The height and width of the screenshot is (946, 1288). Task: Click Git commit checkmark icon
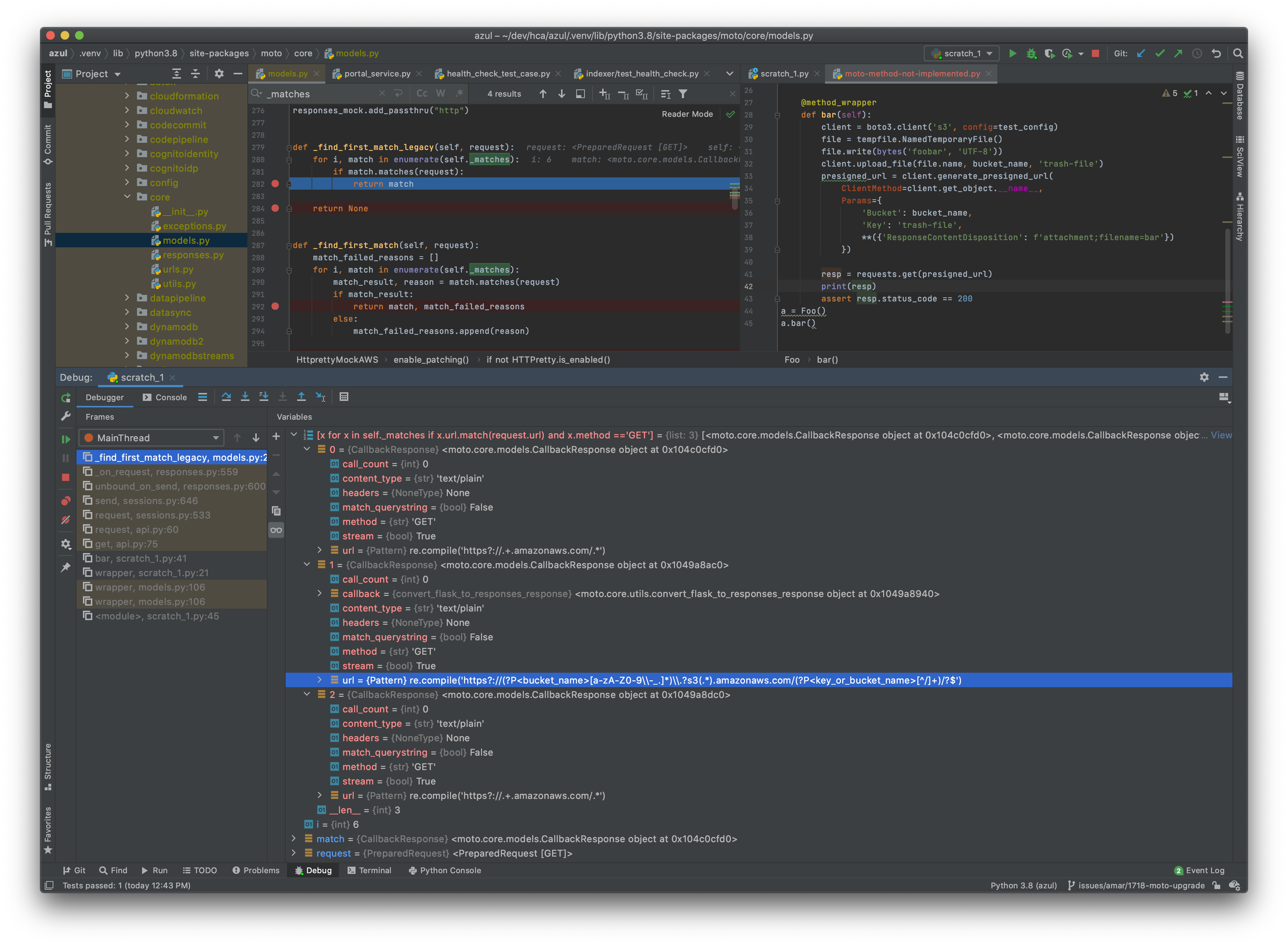pyautogui.click(x=1160, y=53)
